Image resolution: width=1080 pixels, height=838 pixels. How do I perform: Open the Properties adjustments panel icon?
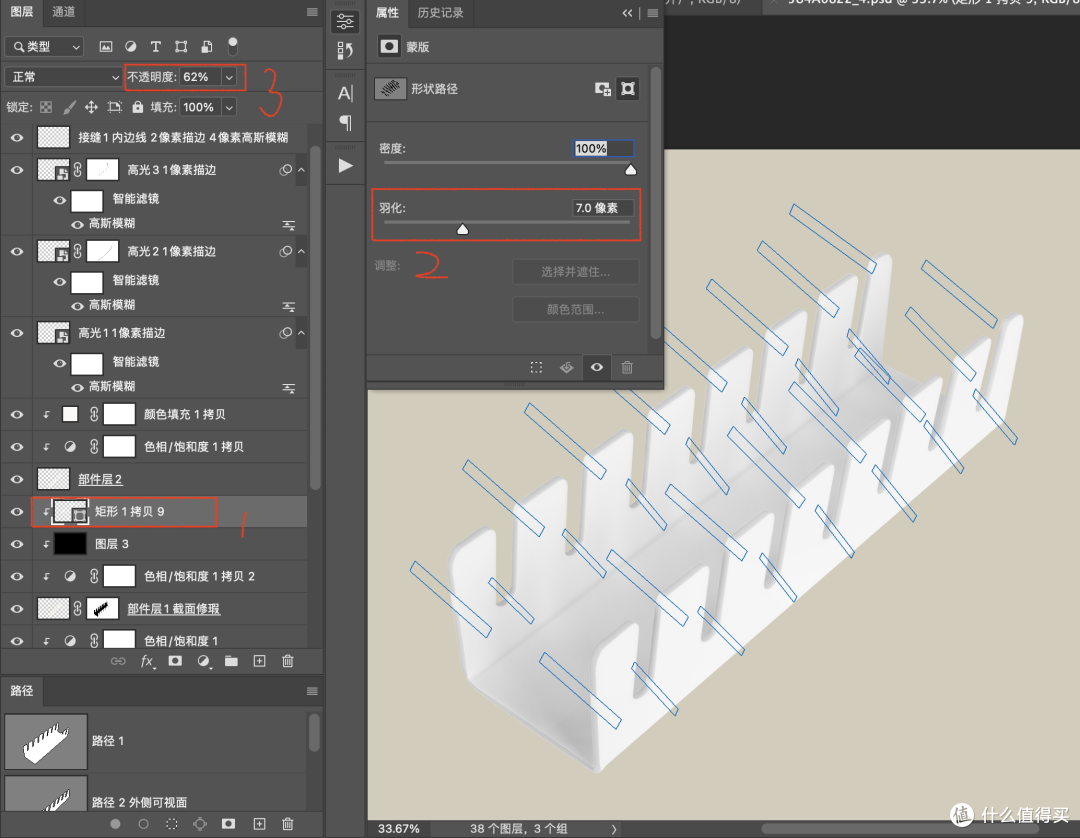tap(345, 22)
